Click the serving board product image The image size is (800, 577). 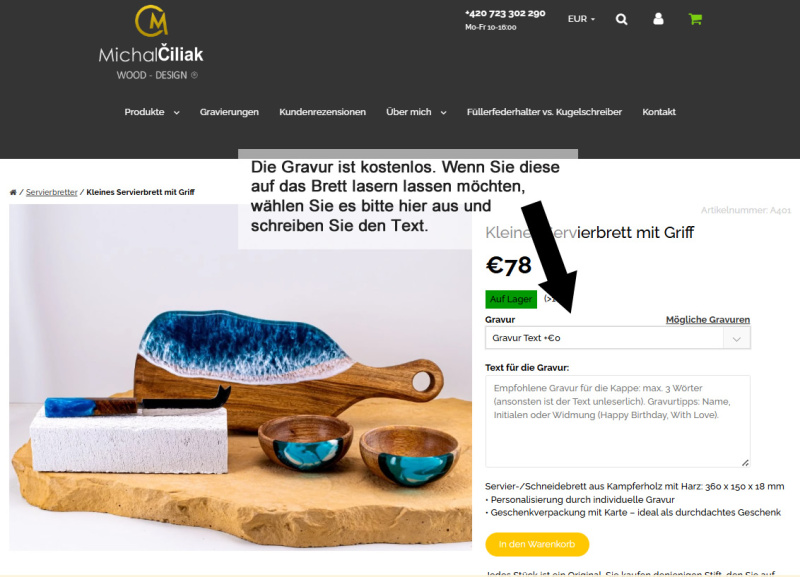coord(240,378)
